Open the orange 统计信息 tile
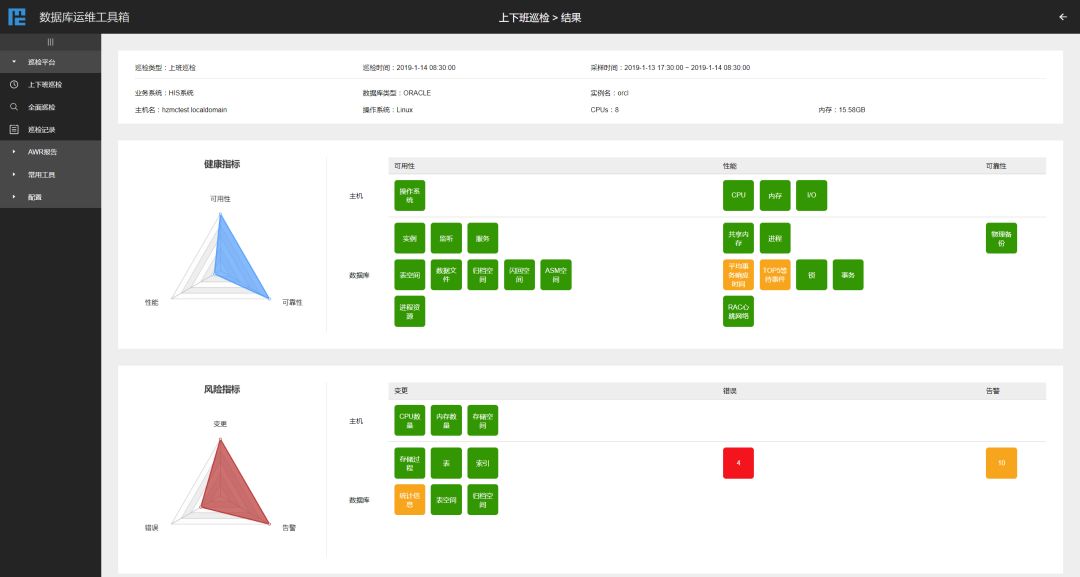Image resolution: width=1080 pixels, height=577 pixels. (409, 500)
